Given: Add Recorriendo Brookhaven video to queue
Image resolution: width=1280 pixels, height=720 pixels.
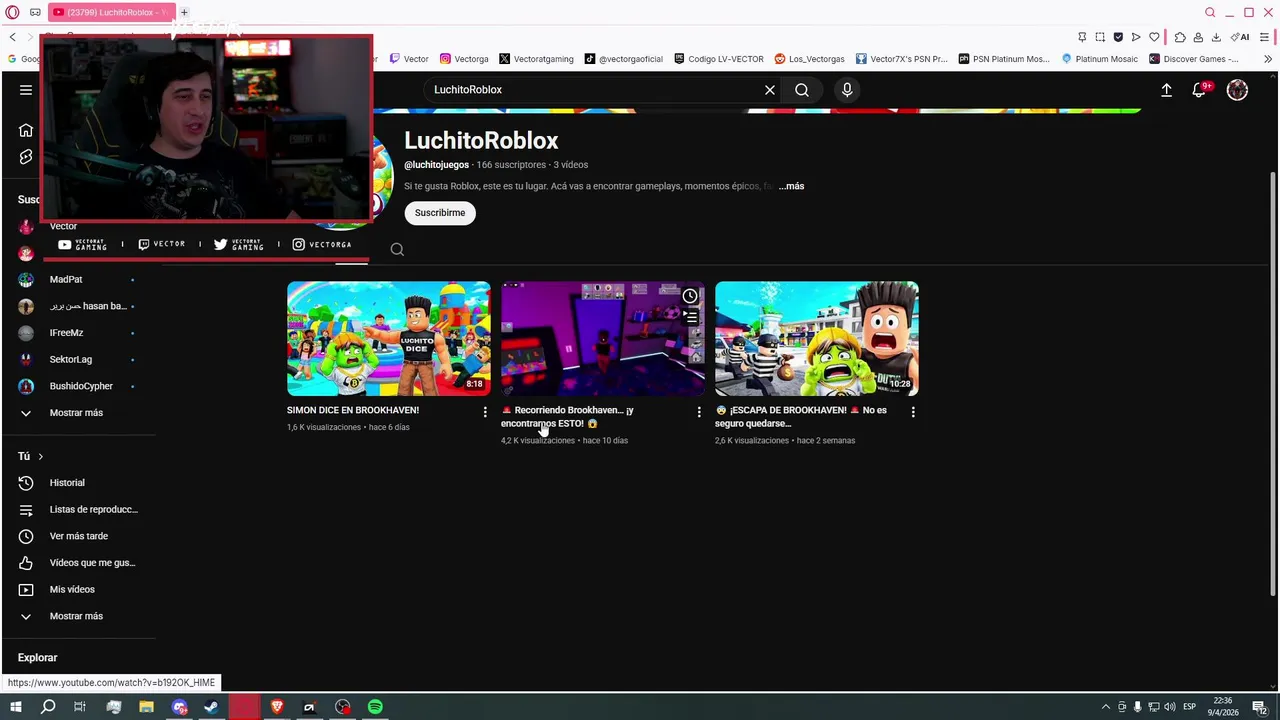Looking at the screenshot, I should coord(690,318).
